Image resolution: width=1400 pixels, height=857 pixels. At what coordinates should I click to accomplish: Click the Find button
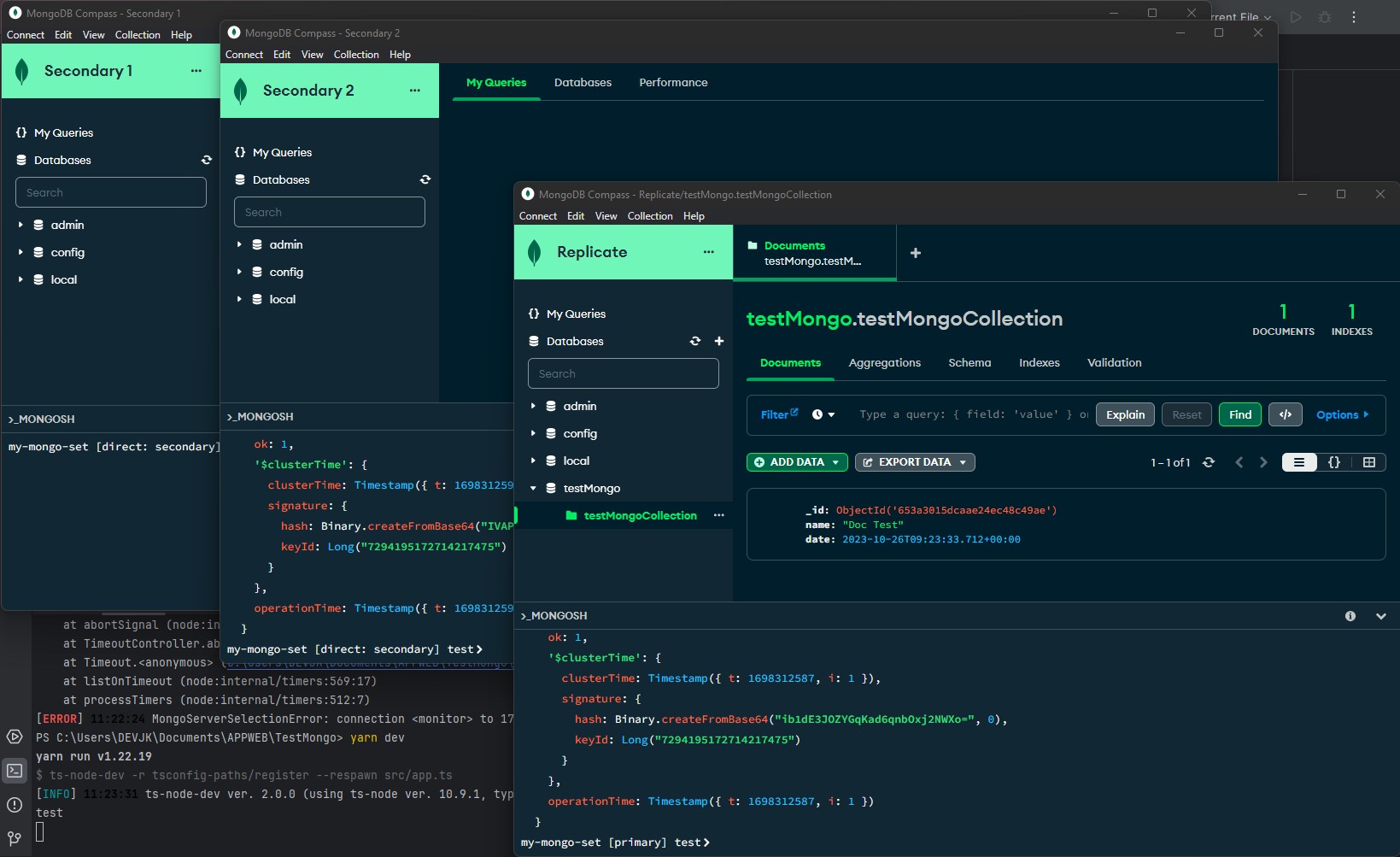point(1240,414)
